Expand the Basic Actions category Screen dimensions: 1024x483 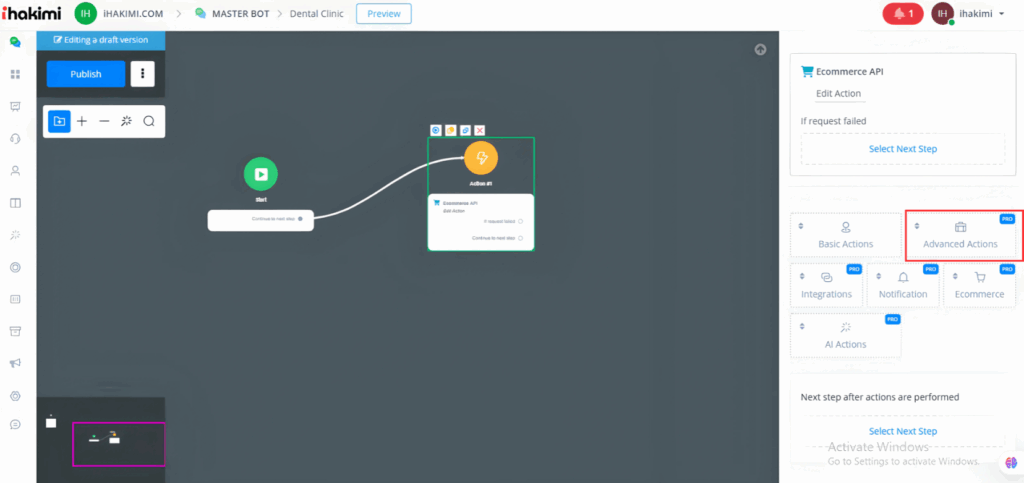point(845,235)
